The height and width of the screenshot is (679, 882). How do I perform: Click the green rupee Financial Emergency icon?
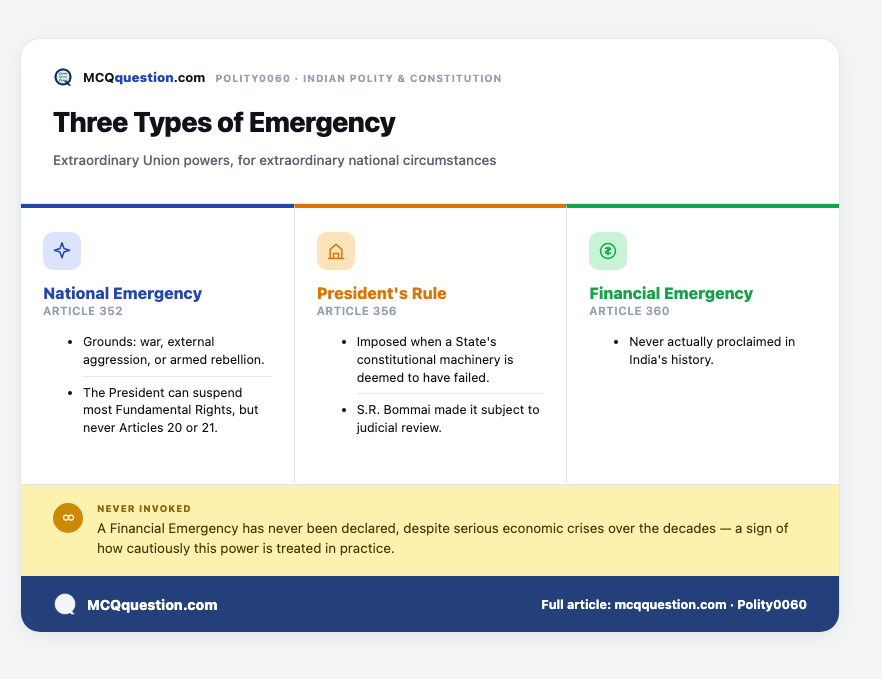pyautogui.click(x=608, y=251)
